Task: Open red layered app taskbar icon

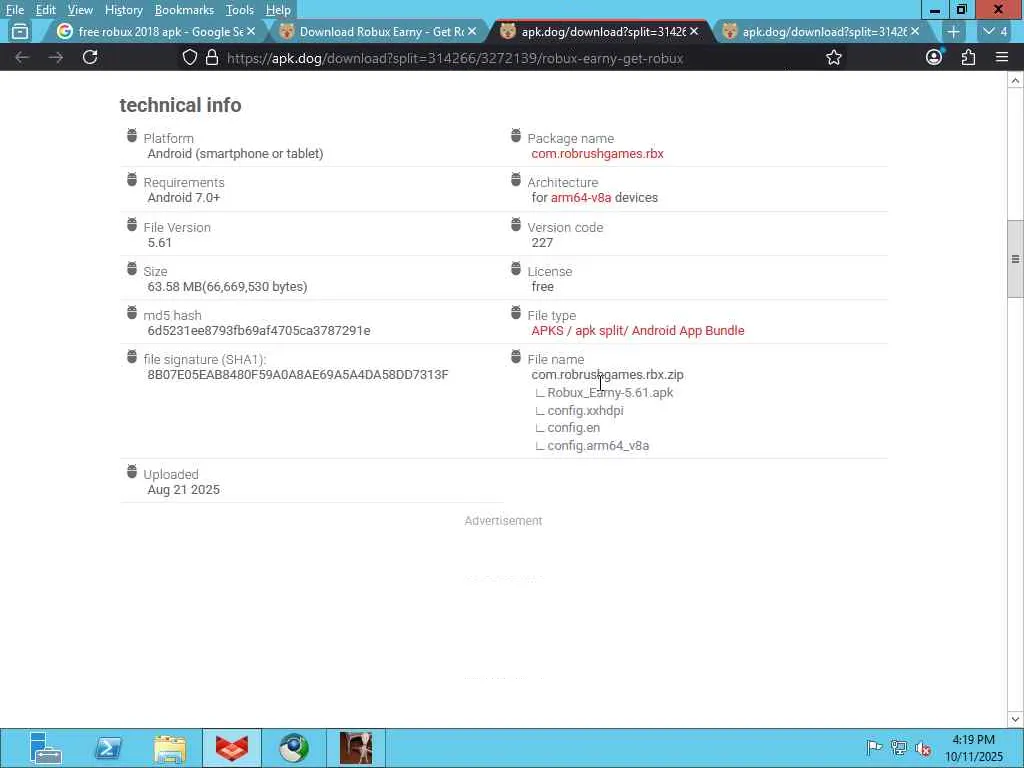Action: click(232, 748)
